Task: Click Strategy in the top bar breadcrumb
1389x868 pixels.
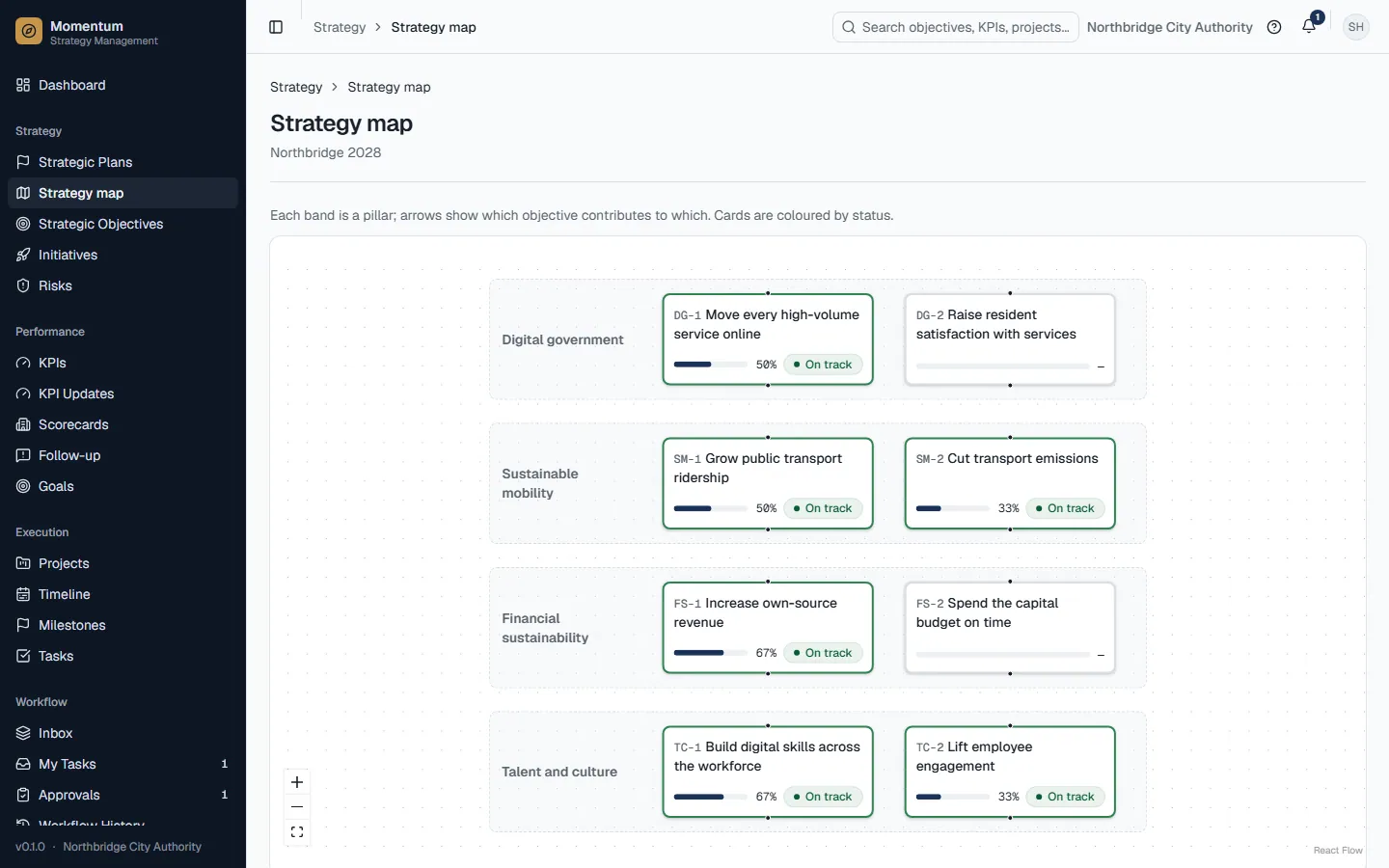Action: pyautogui.click(x=340, y=27)
